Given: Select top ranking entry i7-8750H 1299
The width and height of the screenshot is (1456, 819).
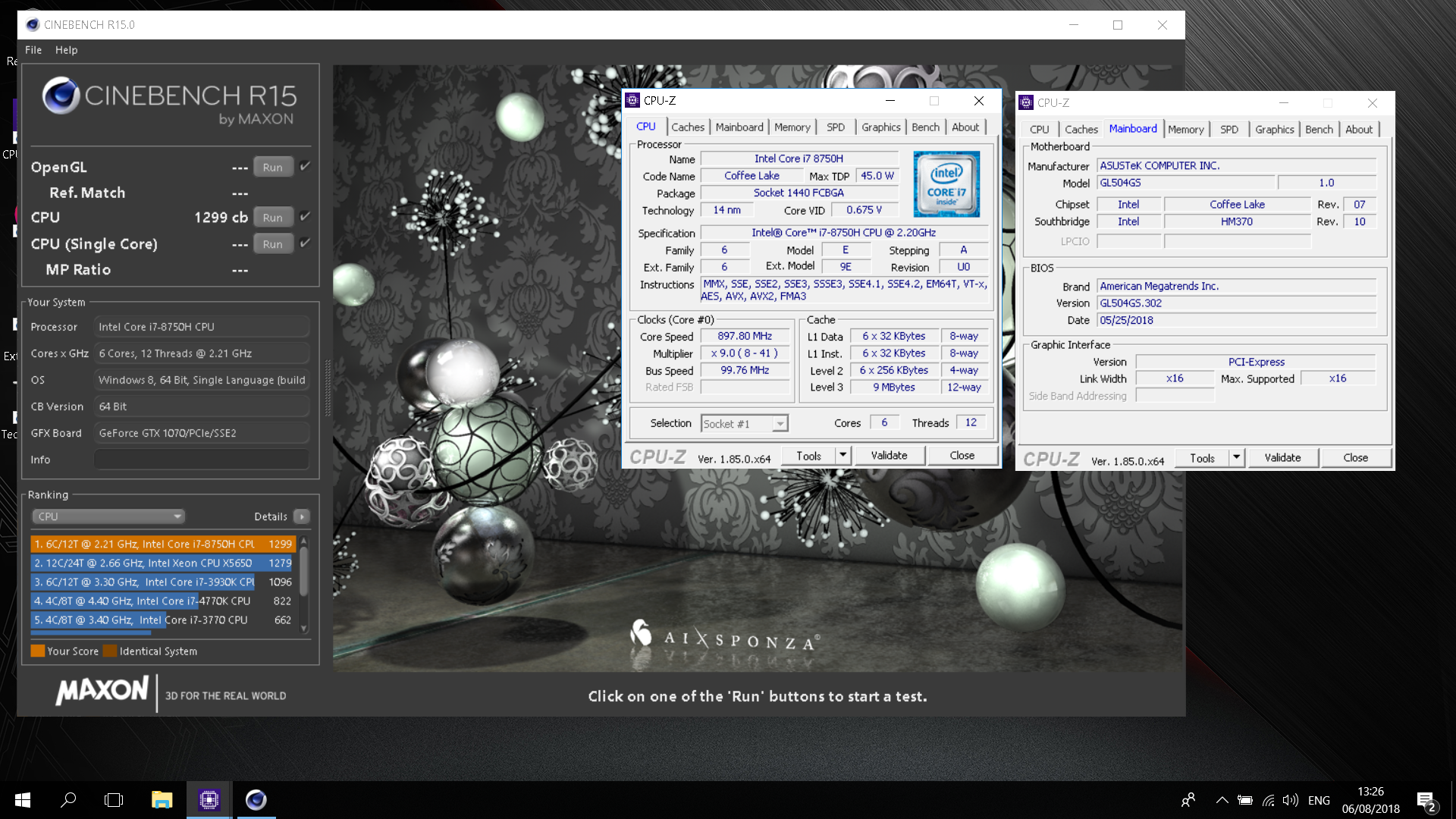Looking at the screenshot, I should coord(163,544).
